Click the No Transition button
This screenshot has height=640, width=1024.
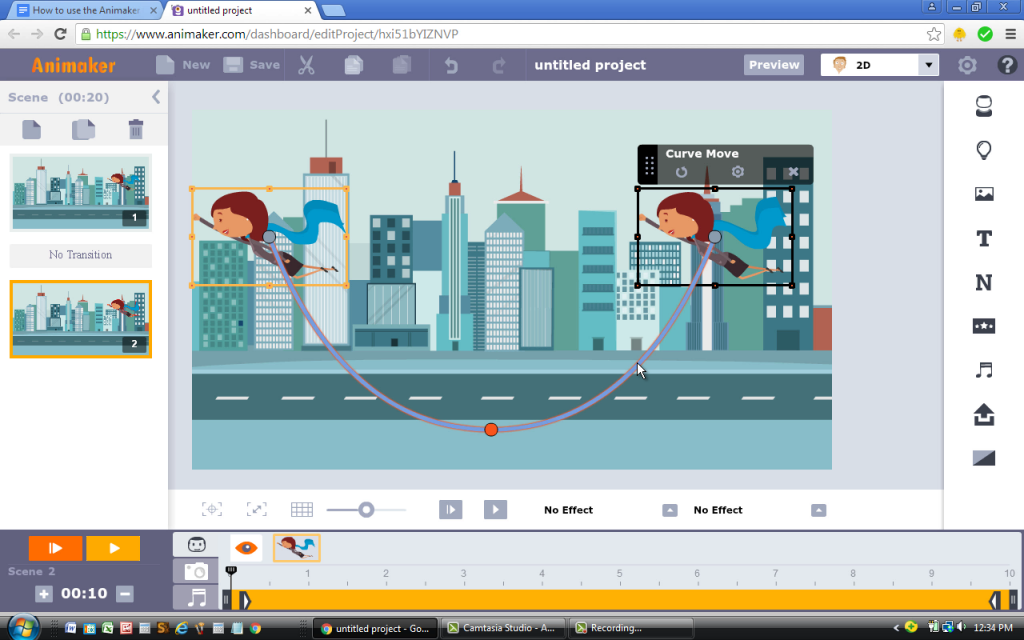(x=80, y=255)
